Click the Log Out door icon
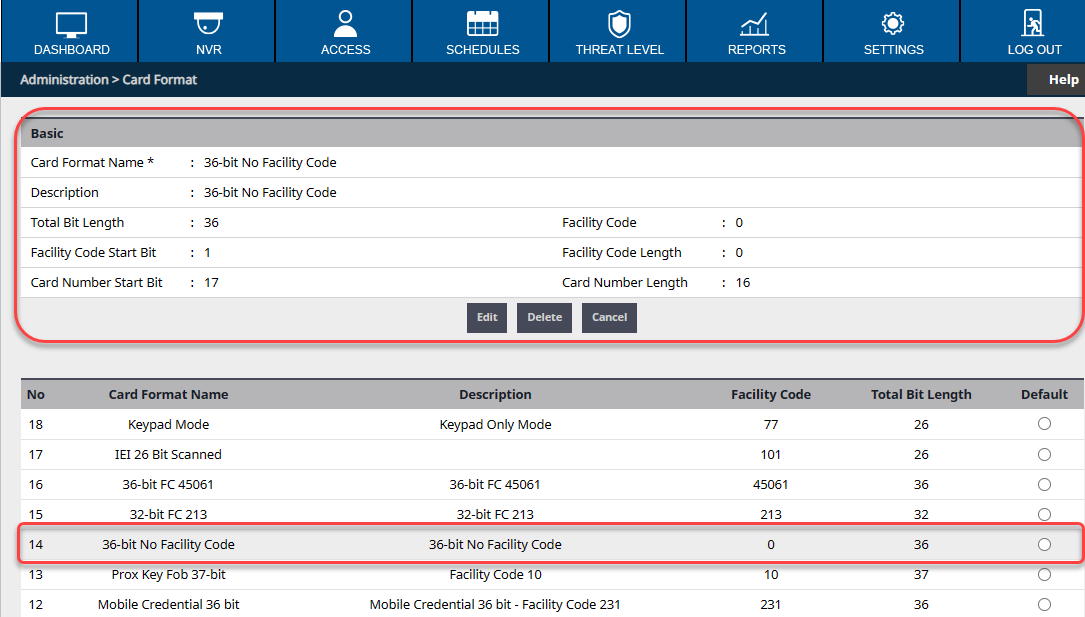1085x617 pixels. [x=1034, y=24]
